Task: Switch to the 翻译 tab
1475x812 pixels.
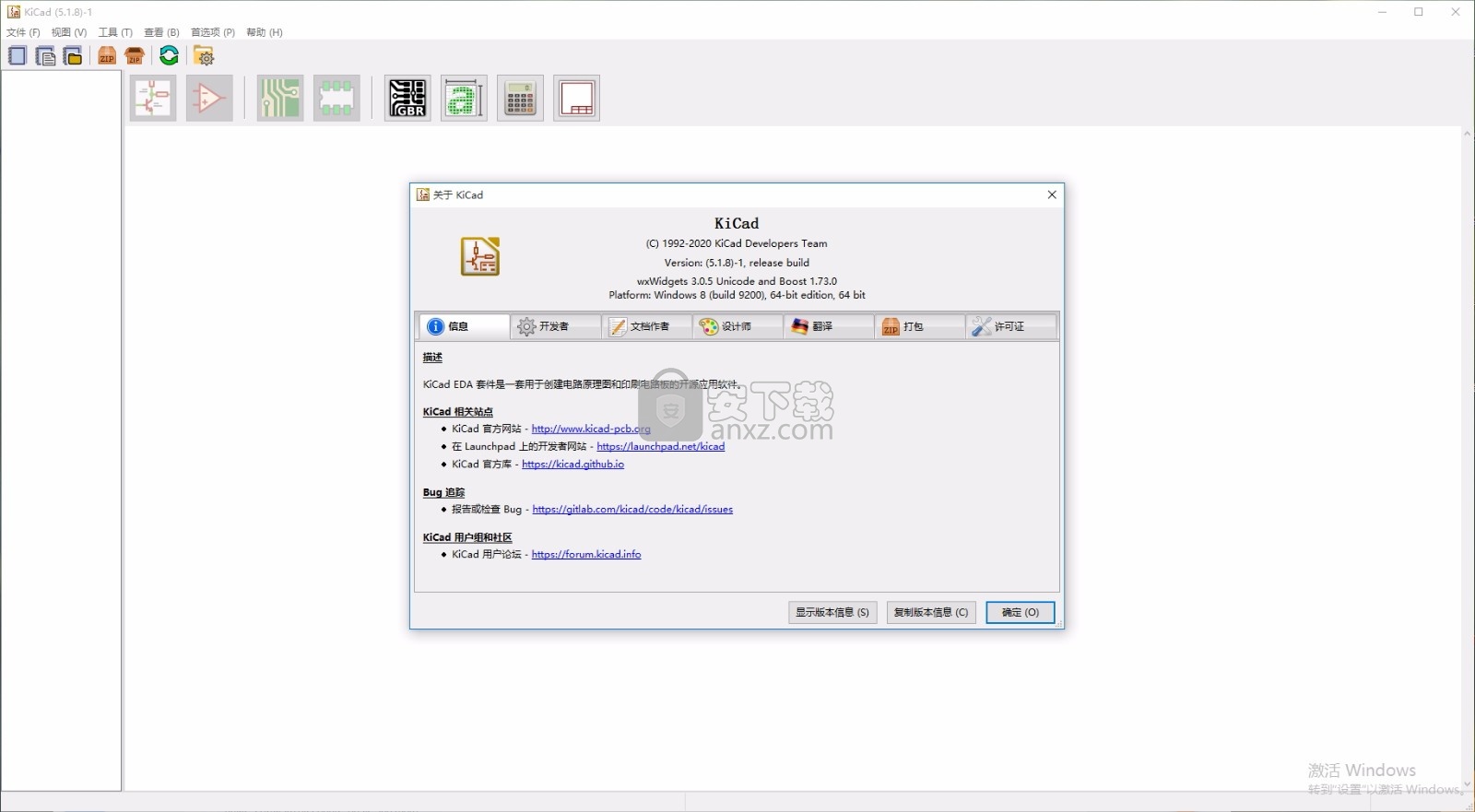Action: 829,326
